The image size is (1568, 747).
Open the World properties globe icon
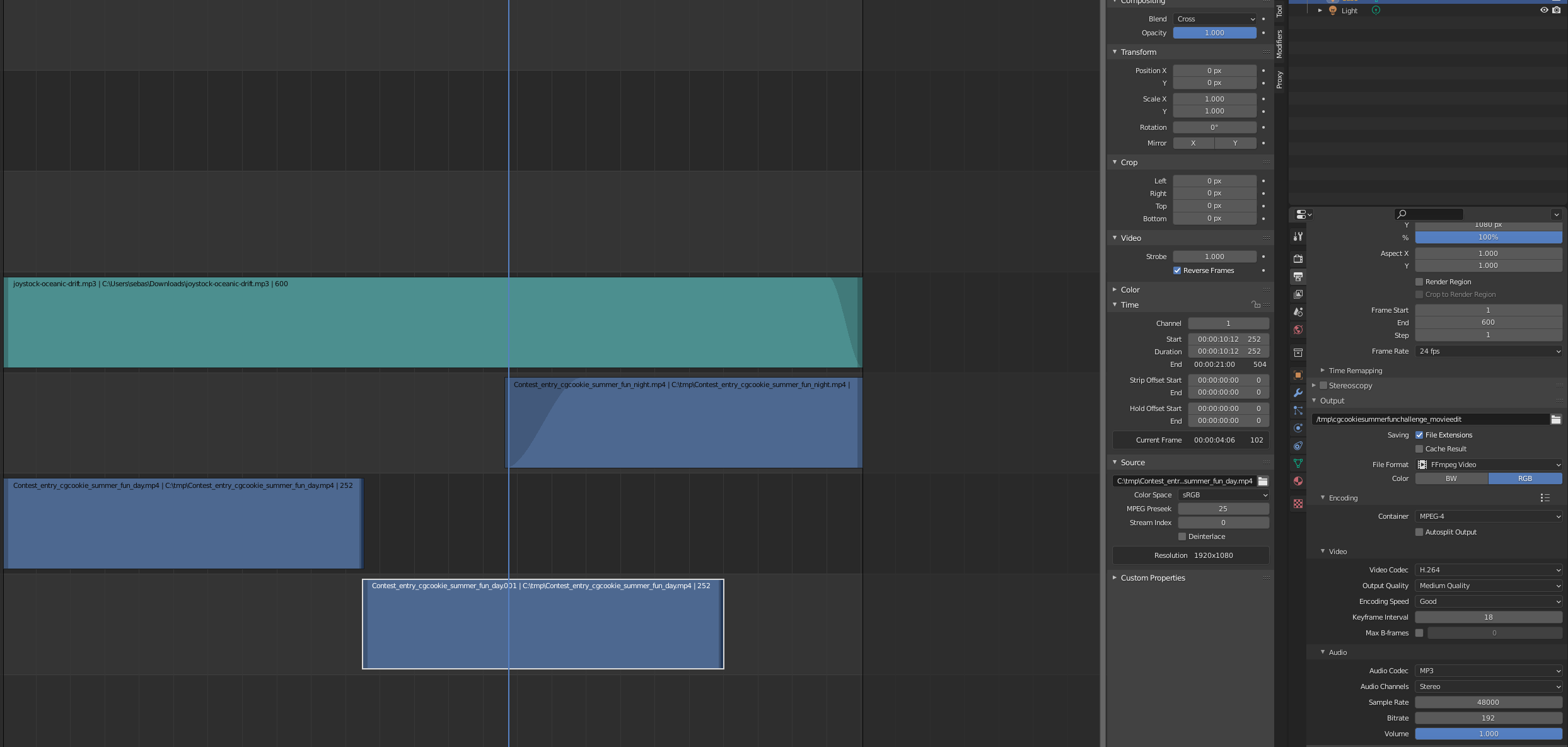tap(1298, 330)
